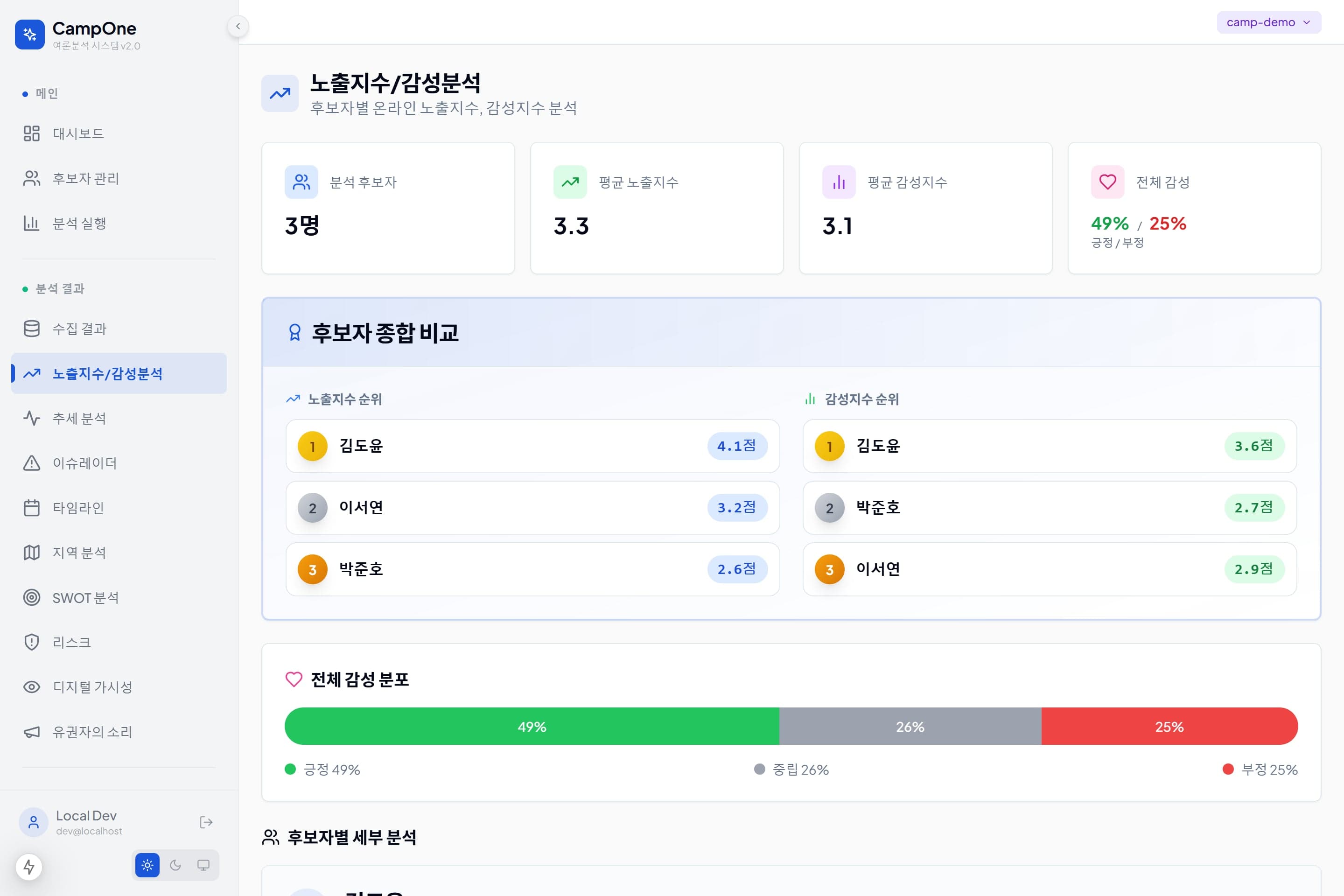Click the 분석 후보자 people icon
Screen dimensions: 1344x896
click(x=301, y=182)
